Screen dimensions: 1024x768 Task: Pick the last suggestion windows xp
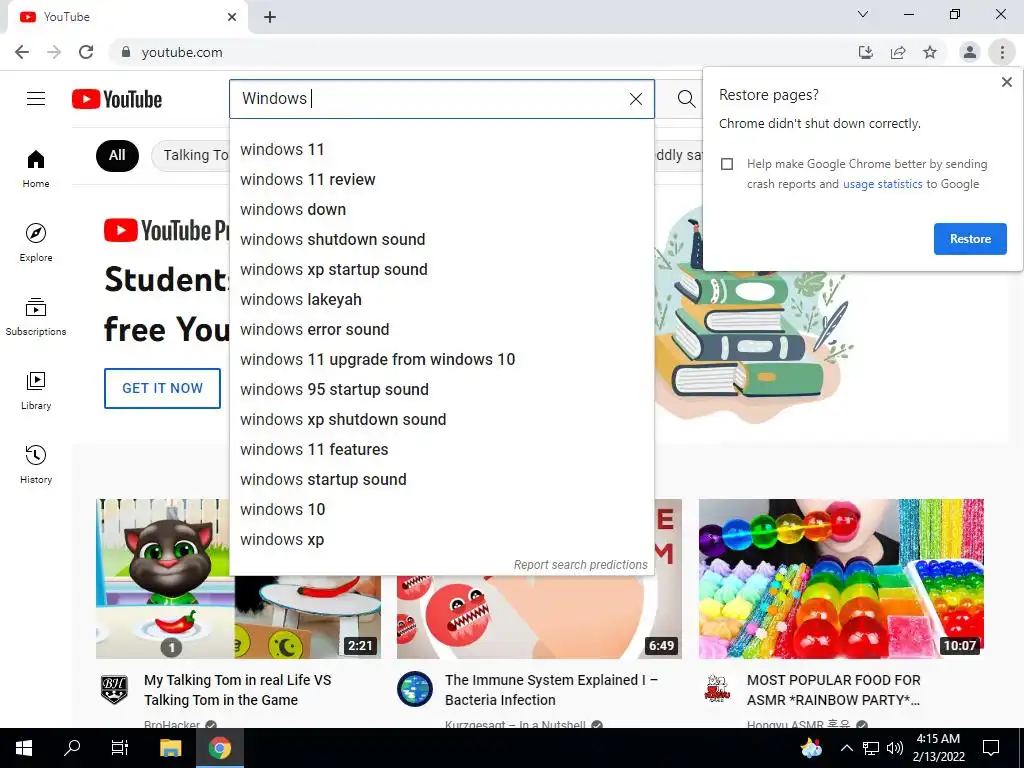click(442, 540)
